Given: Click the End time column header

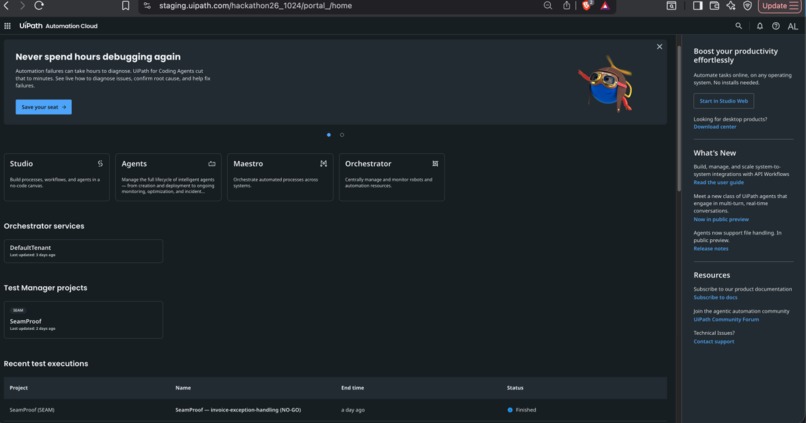Looking at the screenshot, I should (352, 388).
